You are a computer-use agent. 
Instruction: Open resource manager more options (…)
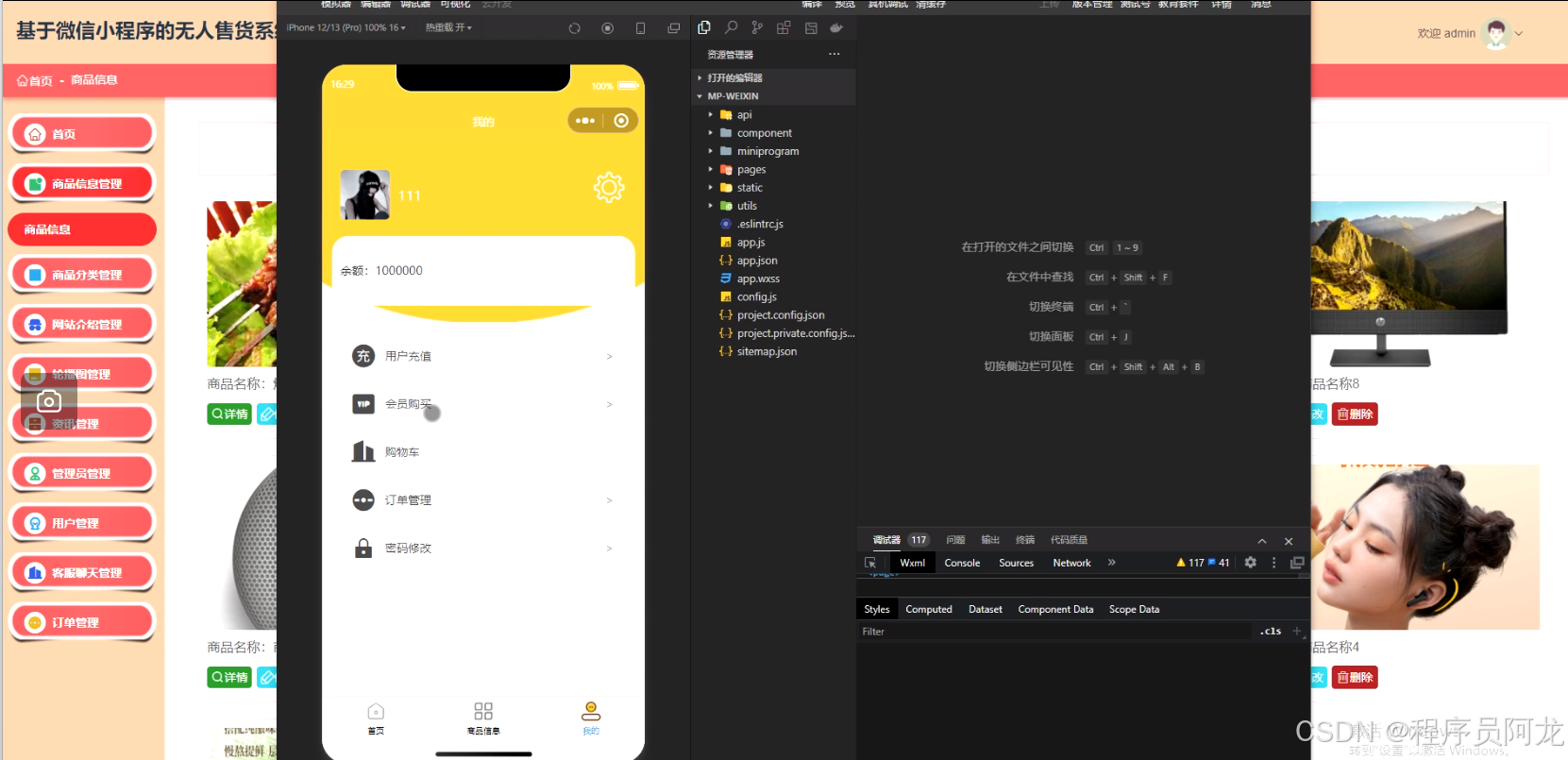coord(835,55)
